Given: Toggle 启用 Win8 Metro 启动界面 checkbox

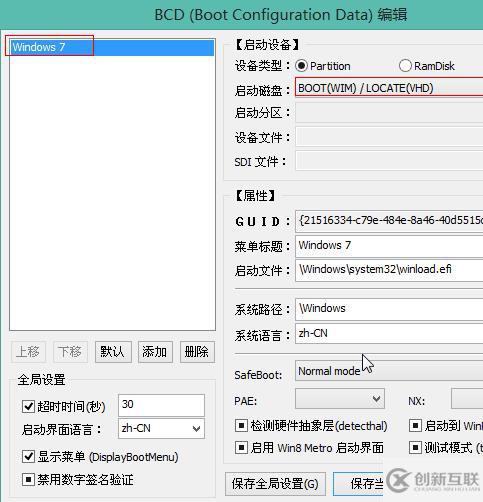Looking at the screenshot, I should [x=241, y=448].
